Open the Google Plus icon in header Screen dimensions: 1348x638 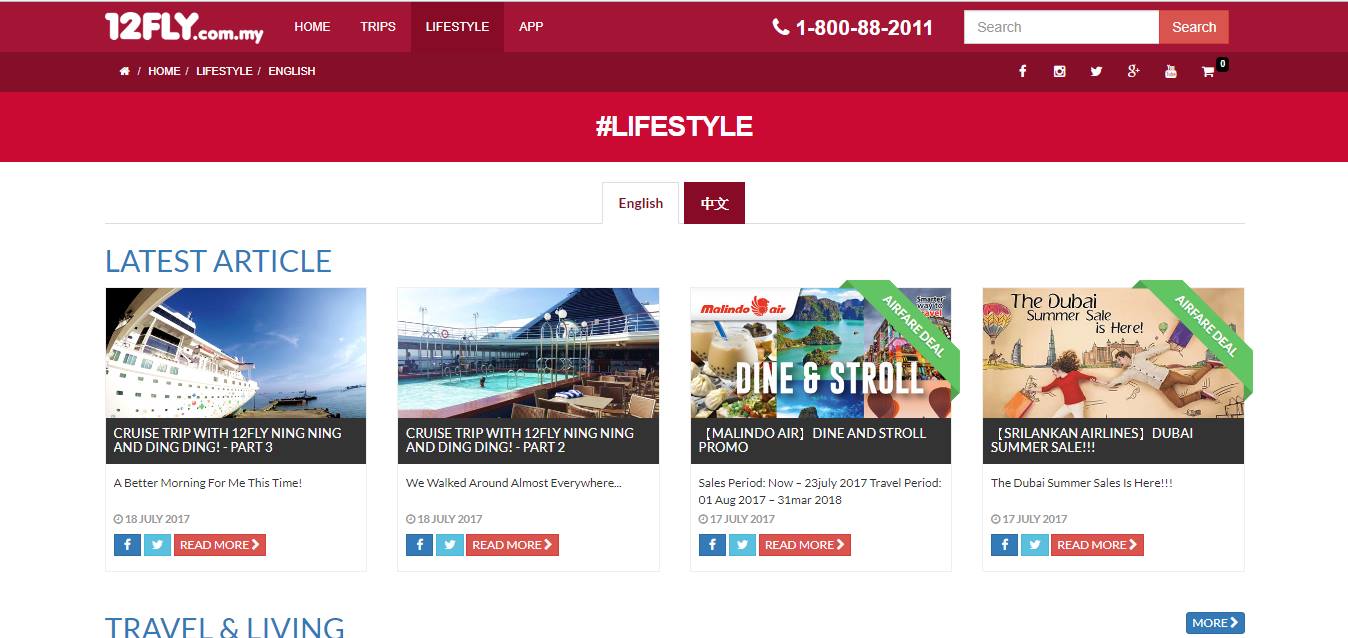click(x=1133, y=71)
